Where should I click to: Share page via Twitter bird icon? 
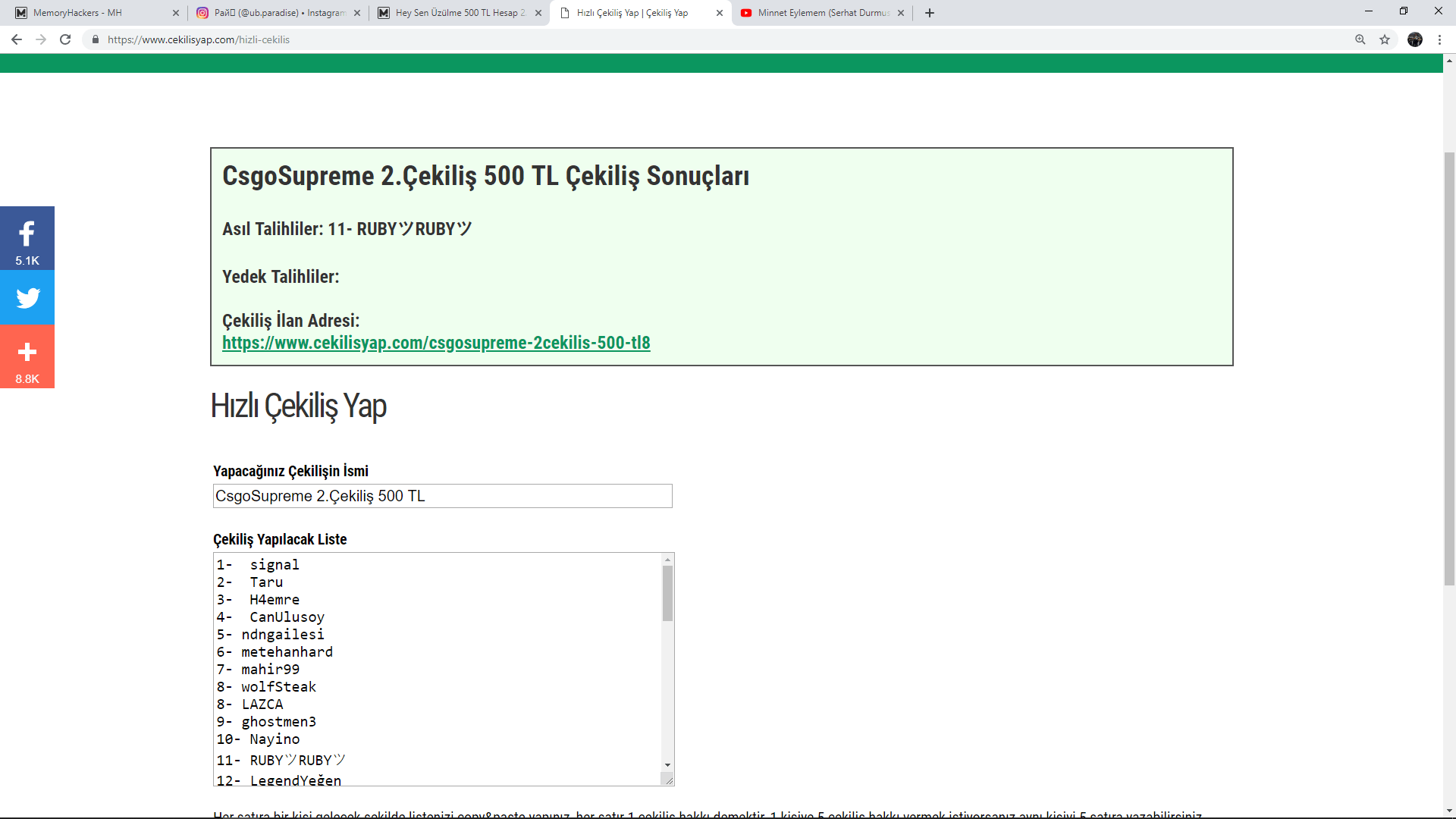27,297
